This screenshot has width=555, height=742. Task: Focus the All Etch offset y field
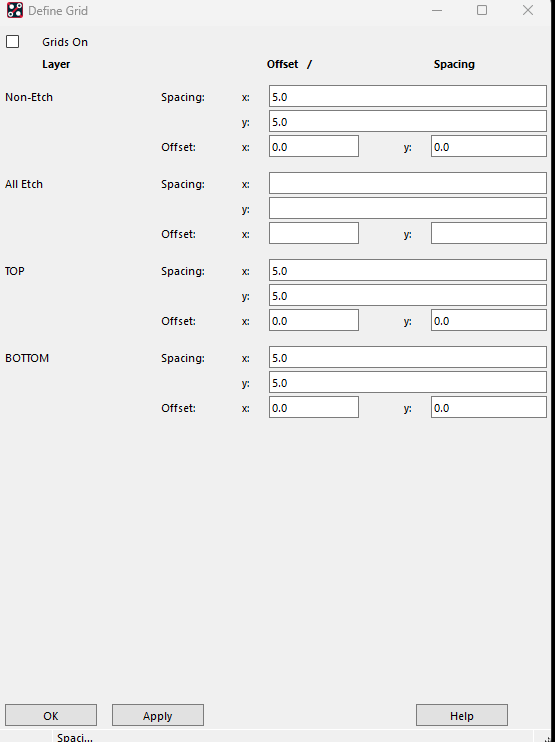(489, 234)
